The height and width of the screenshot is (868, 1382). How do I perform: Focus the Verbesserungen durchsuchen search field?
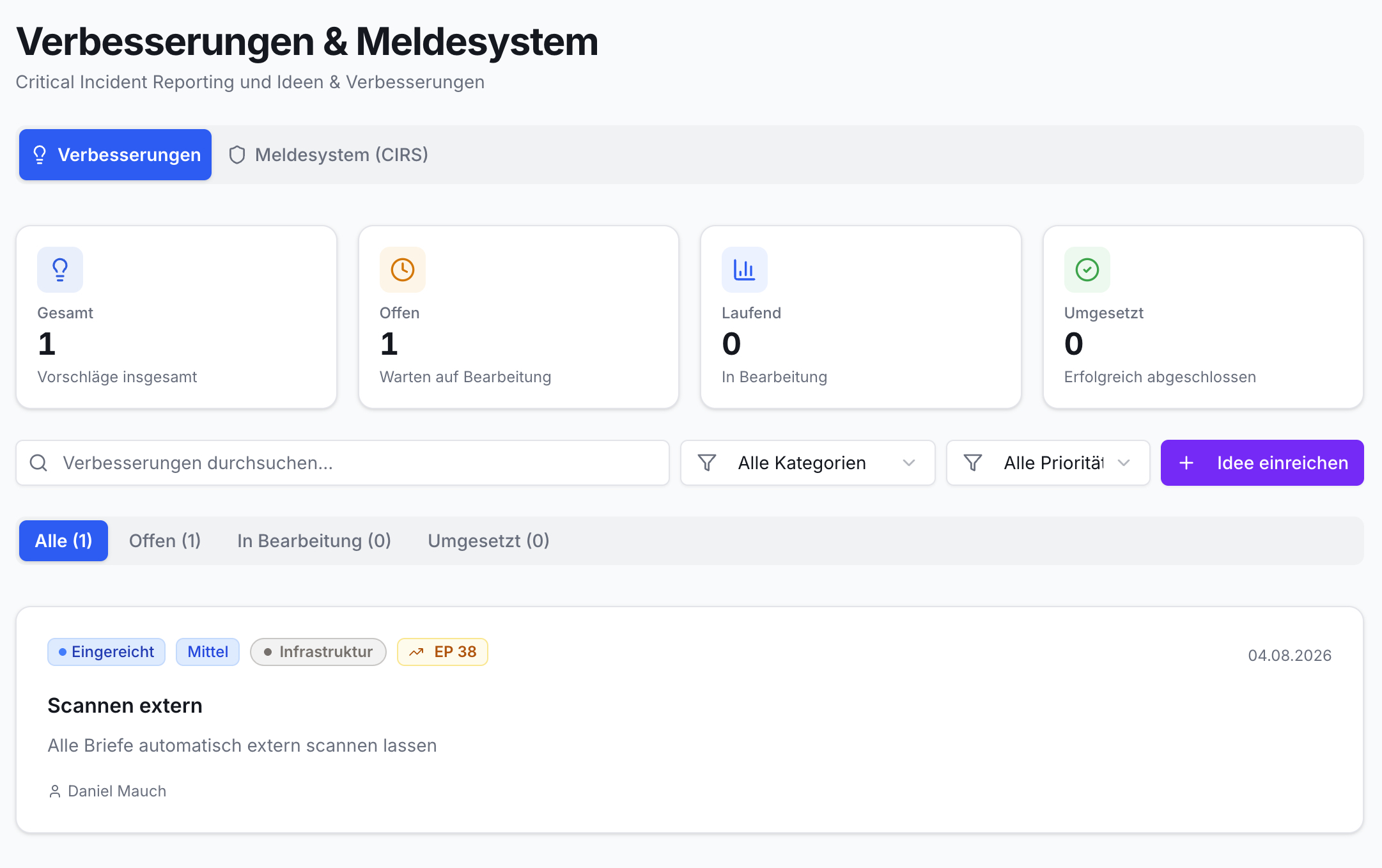(343, 463)
